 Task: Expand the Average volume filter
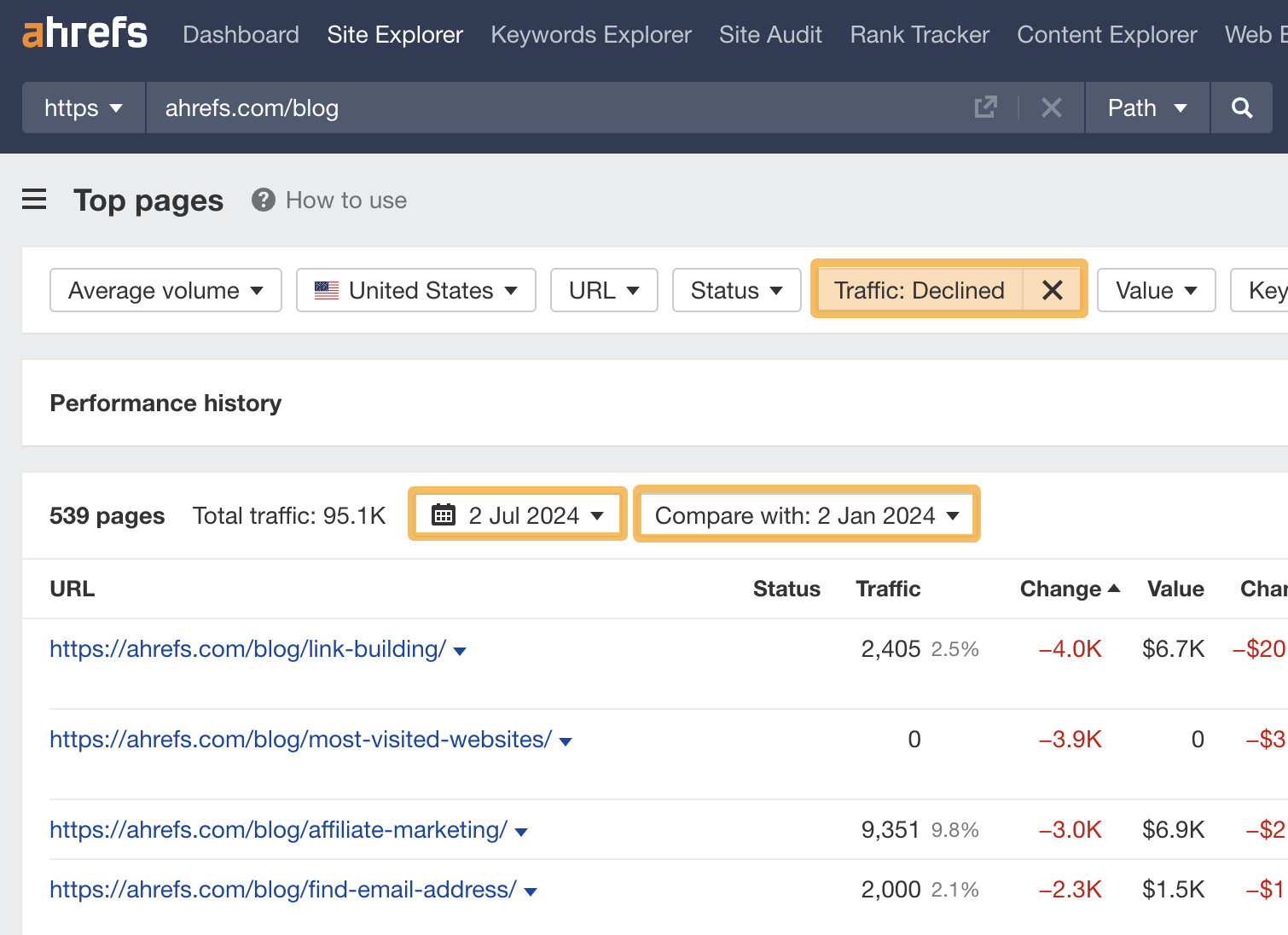[165, 290]
